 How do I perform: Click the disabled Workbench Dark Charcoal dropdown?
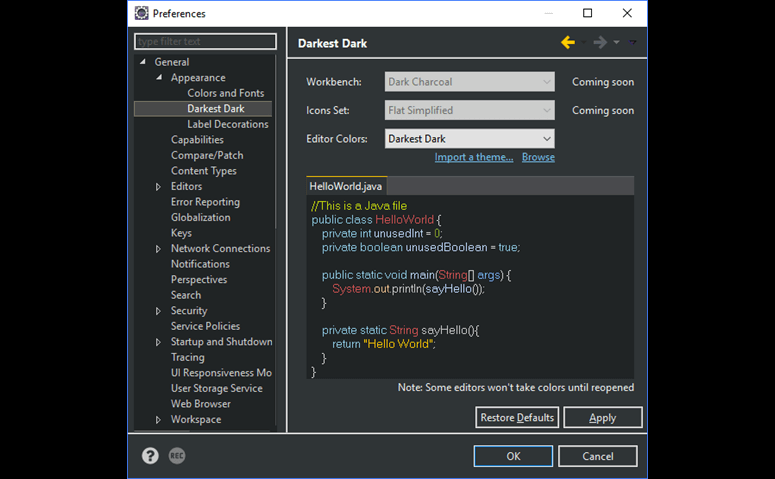[x=470, y=82]
